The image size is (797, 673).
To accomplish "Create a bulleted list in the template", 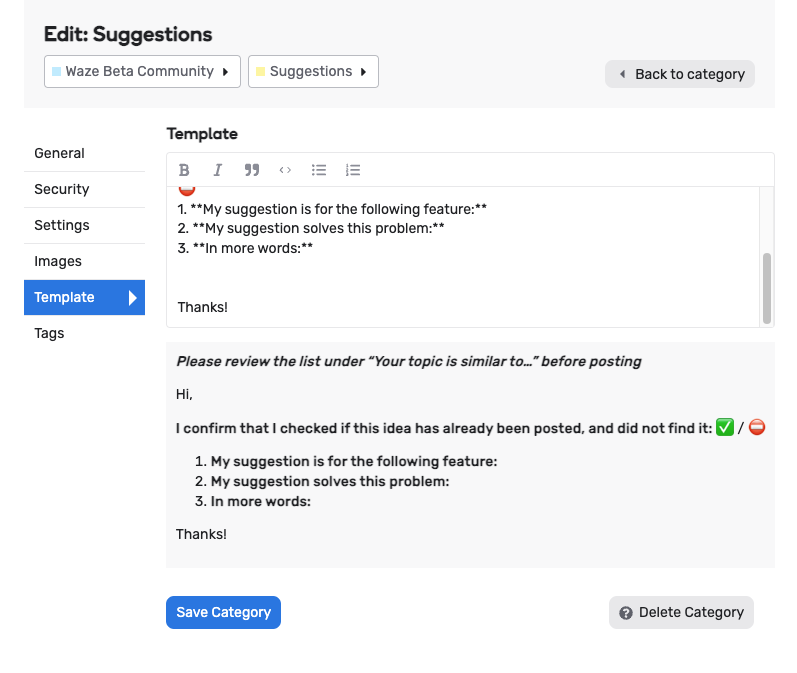I will click(319, 170).
